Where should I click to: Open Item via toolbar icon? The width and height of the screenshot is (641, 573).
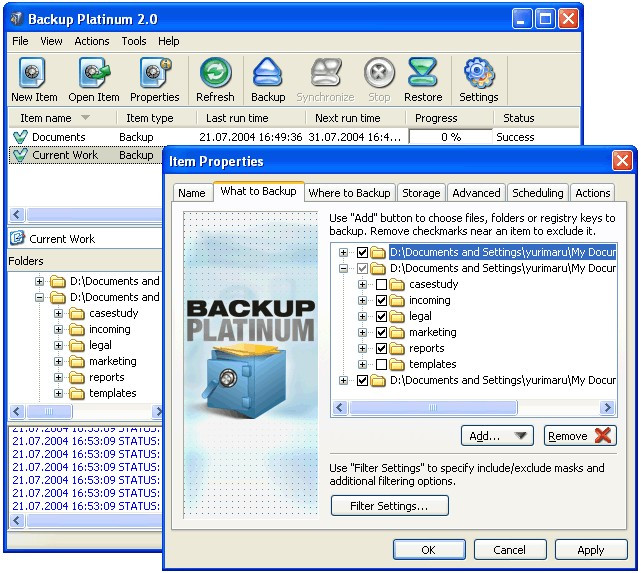(x=94, y=73)
